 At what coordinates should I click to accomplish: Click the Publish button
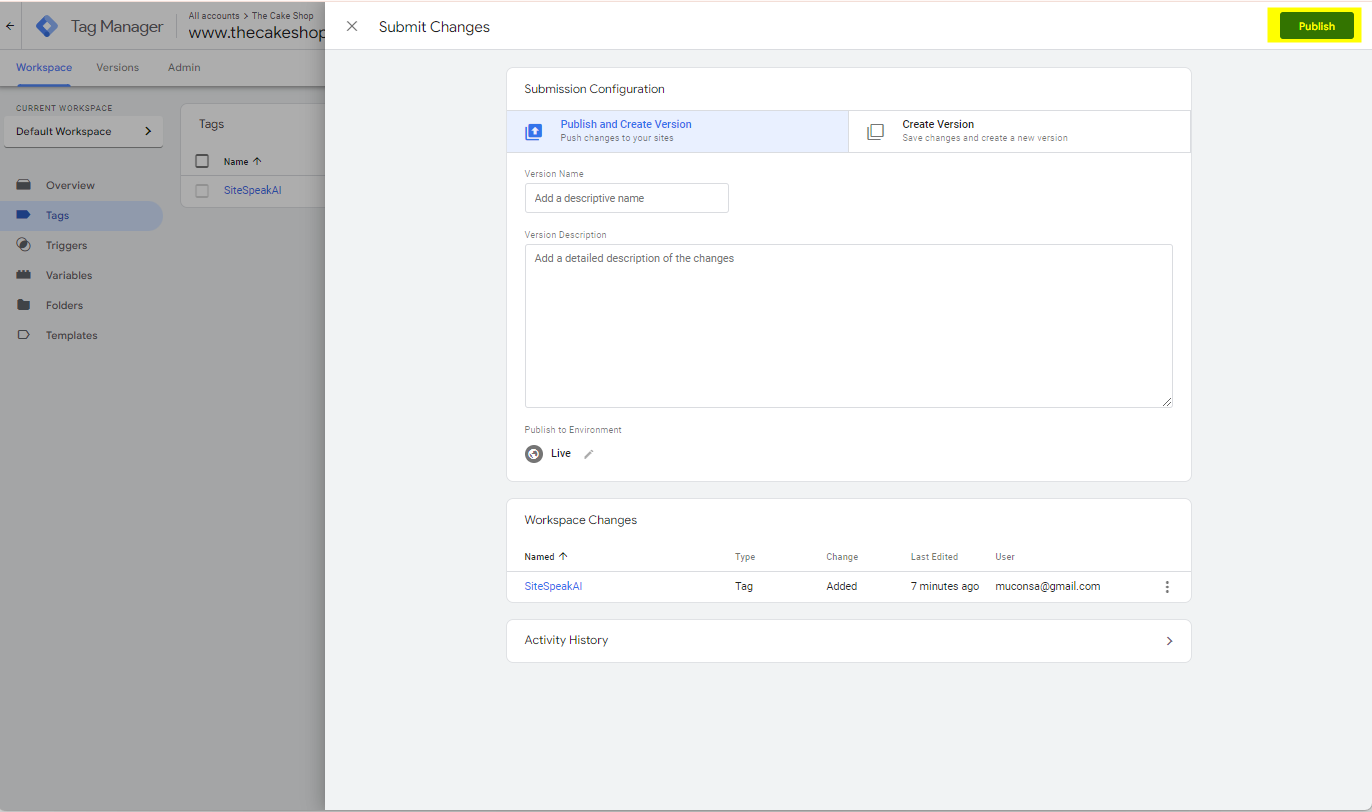click(1316, 27)
